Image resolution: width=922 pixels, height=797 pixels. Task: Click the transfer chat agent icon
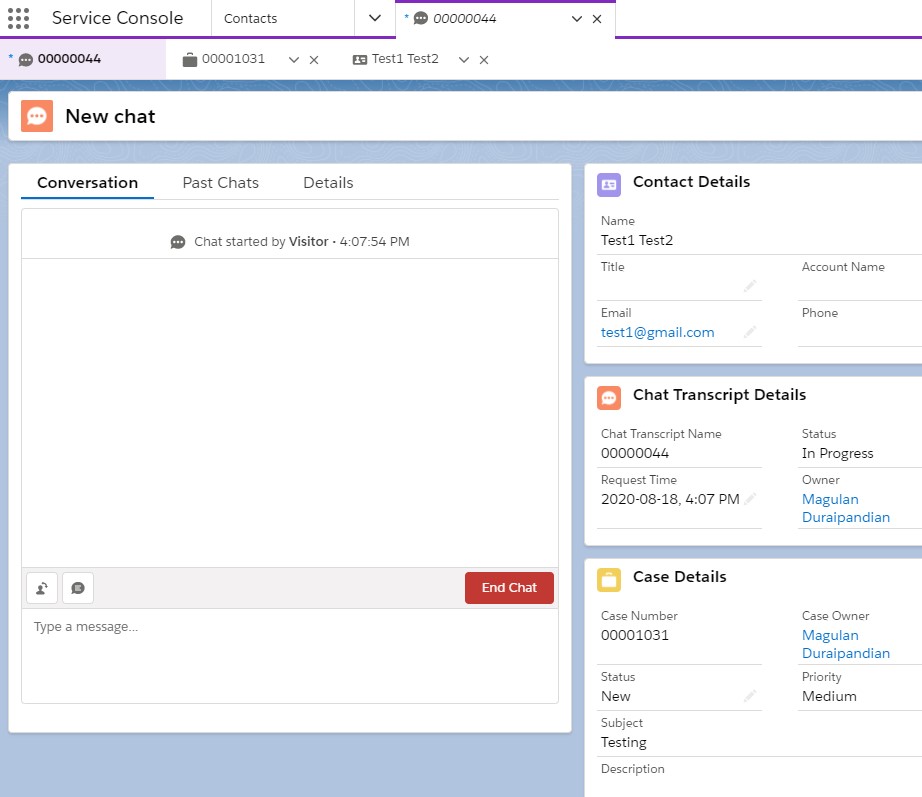coord(41,587)
